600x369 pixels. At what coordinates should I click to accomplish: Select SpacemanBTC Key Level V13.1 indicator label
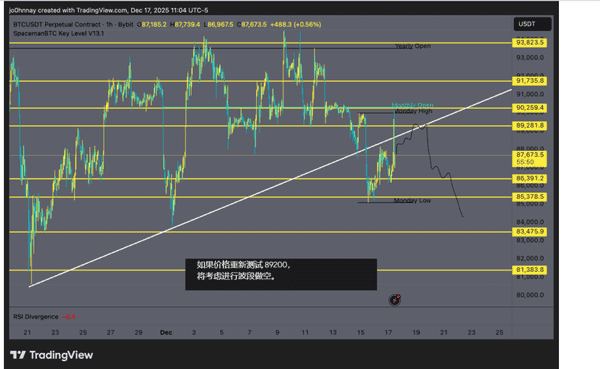59,34
